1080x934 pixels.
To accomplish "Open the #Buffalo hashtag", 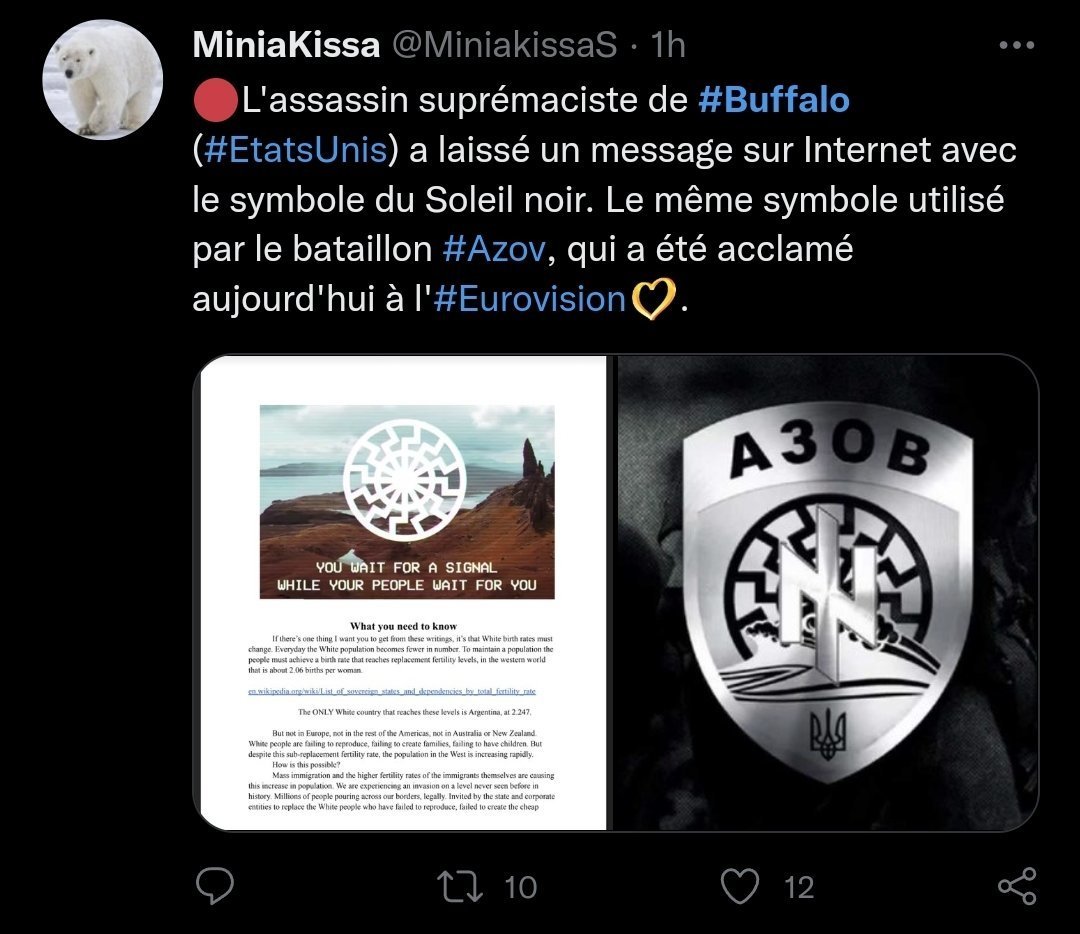I will 773,100.
